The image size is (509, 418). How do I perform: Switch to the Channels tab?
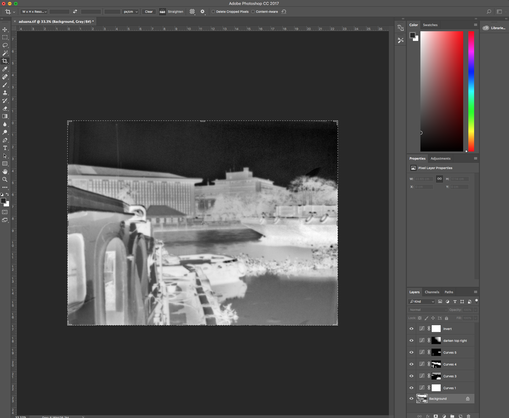pyautogui.click(x=432, y=292)
